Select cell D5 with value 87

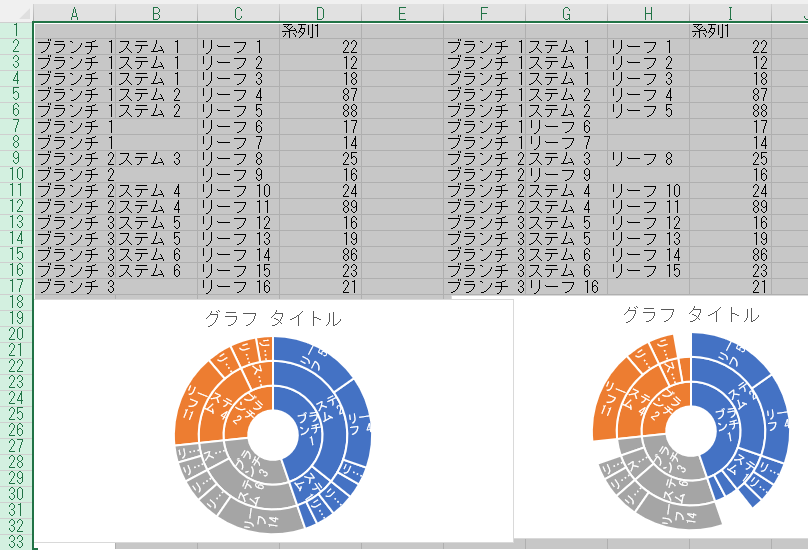(x=321, y=95)
